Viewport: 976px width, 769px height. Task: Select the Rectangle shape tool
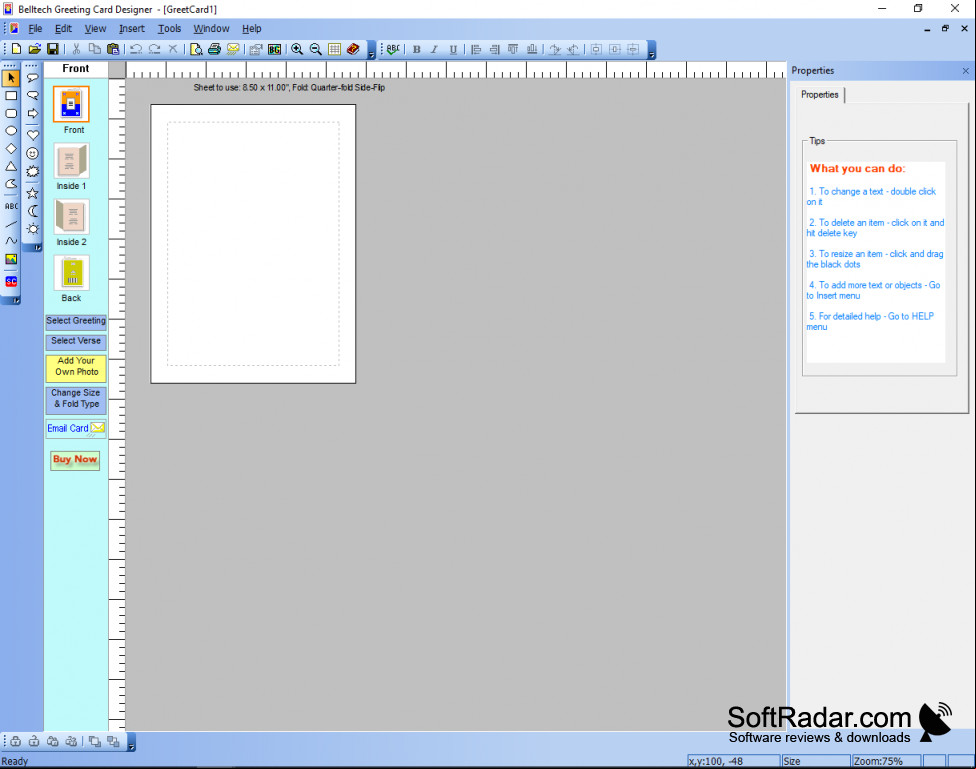coord(11,96)
